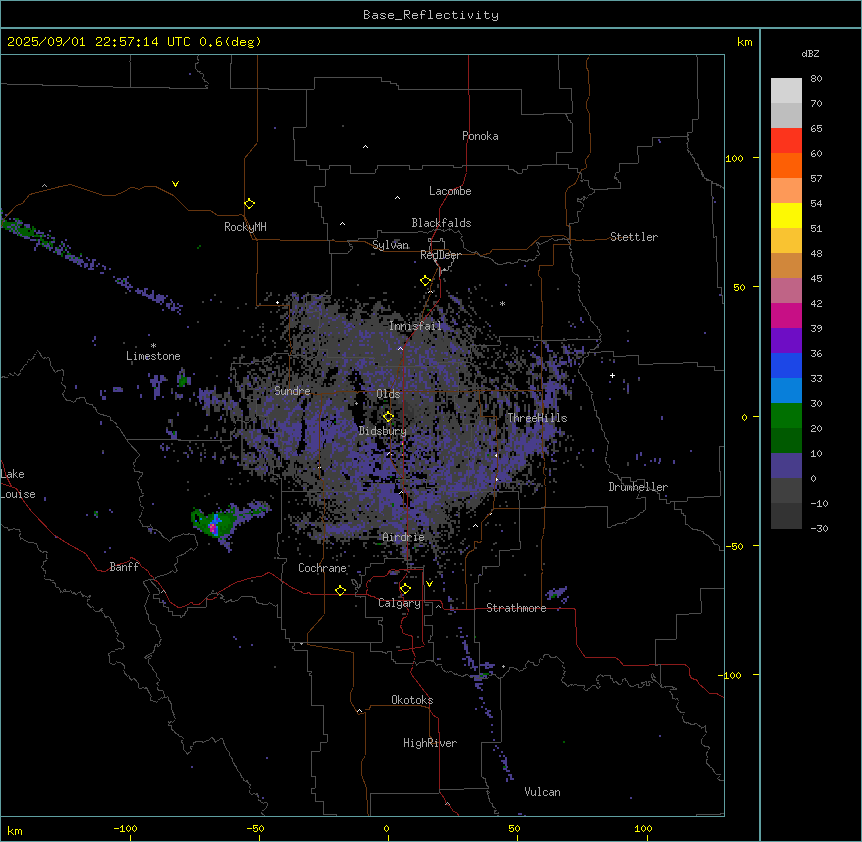The image size is (862, 842).
Task: Click the yellow diamond marker under Olds
Action: pos(388,417)
